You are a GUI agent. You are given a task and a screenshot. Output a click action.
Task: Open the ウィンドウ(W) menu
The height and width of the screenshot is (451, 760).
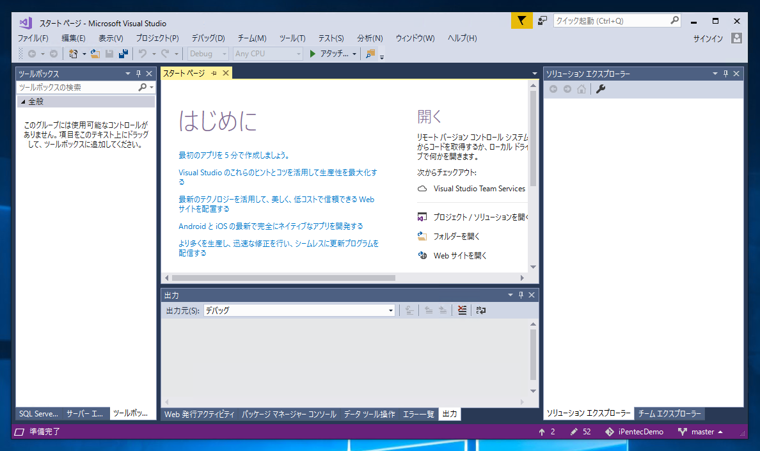pyautogui.click(x=415, y=38)
